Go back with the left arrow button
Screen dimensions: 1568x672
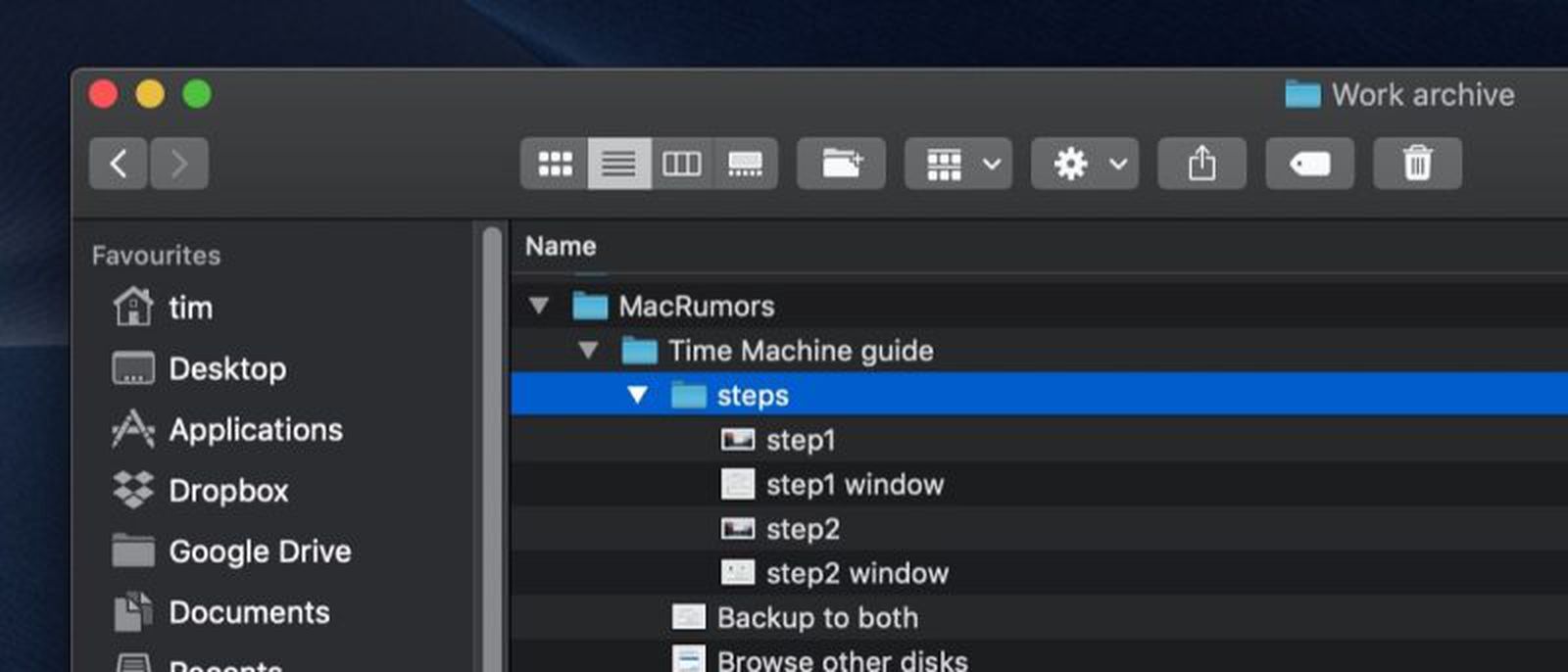tap(119, 164)
